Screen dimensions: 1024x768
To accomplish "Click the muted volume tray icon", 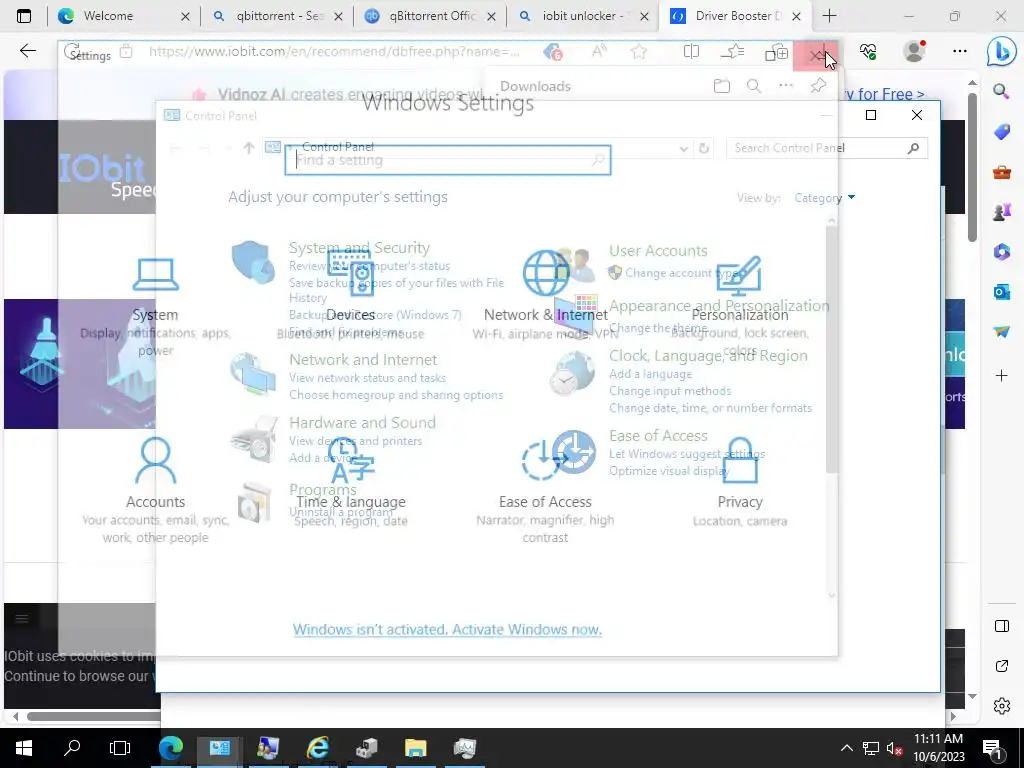I will (x=895, y=748).
